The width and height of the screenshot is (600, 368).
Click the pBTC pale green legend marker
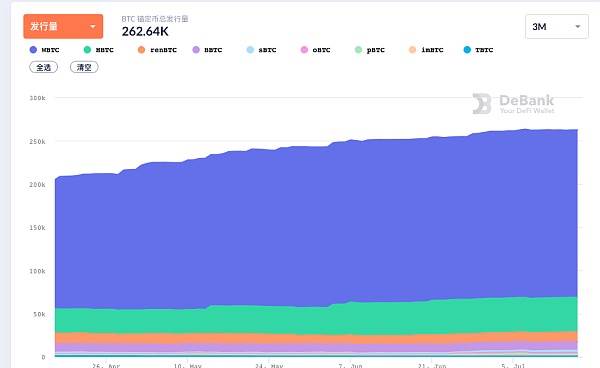(358, 50)
